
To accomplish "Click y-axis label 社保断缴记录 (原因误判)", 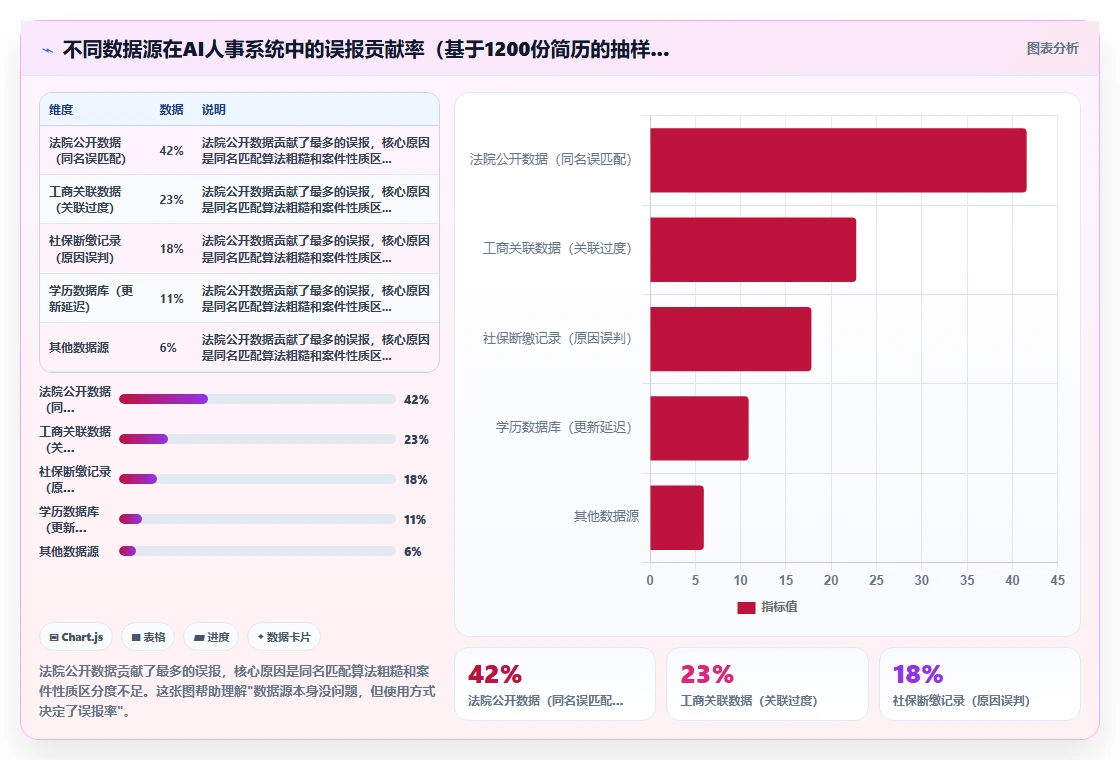I will [557, 339].
